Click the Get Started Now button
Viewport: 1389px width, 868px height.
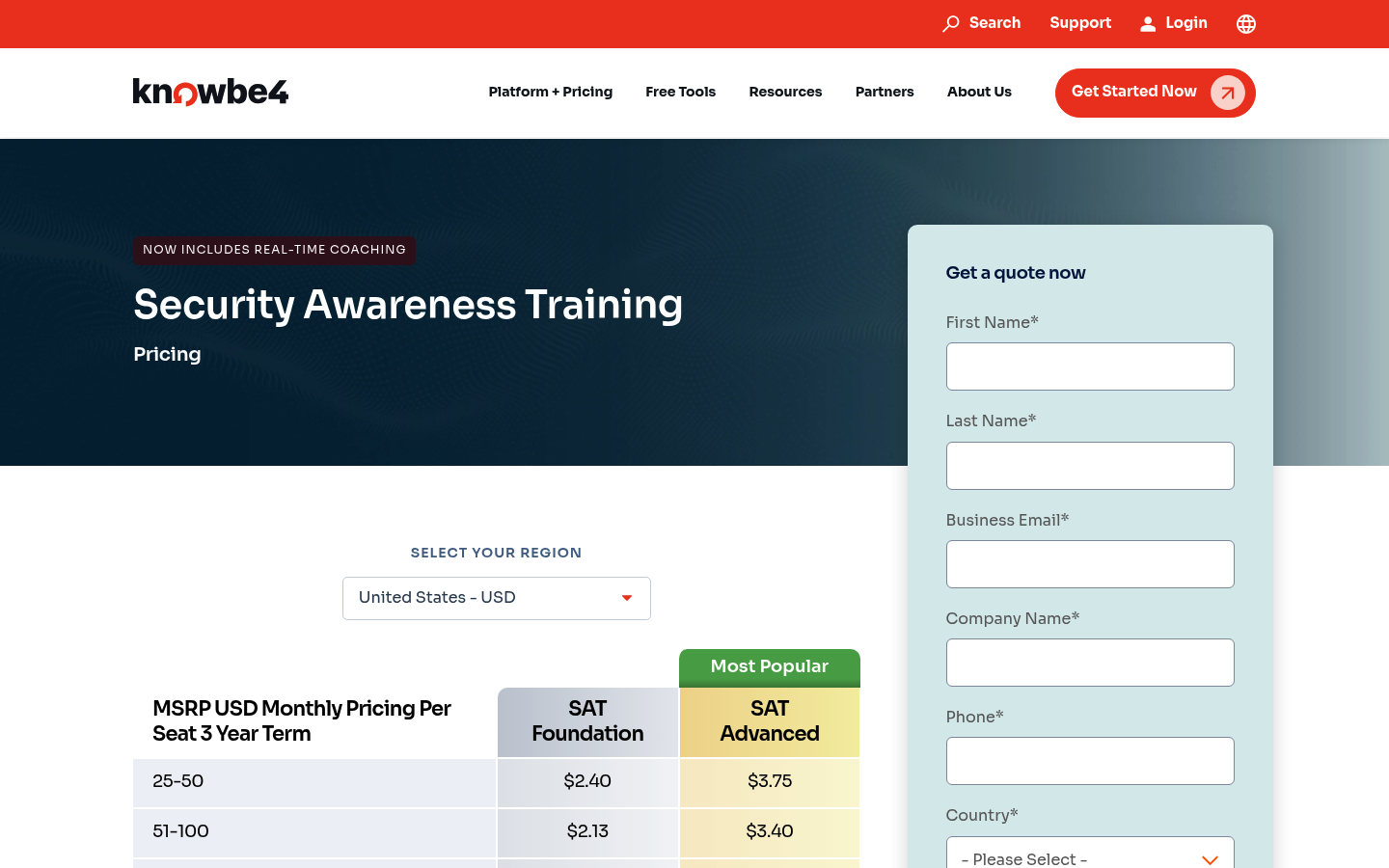coord(1156,93)
